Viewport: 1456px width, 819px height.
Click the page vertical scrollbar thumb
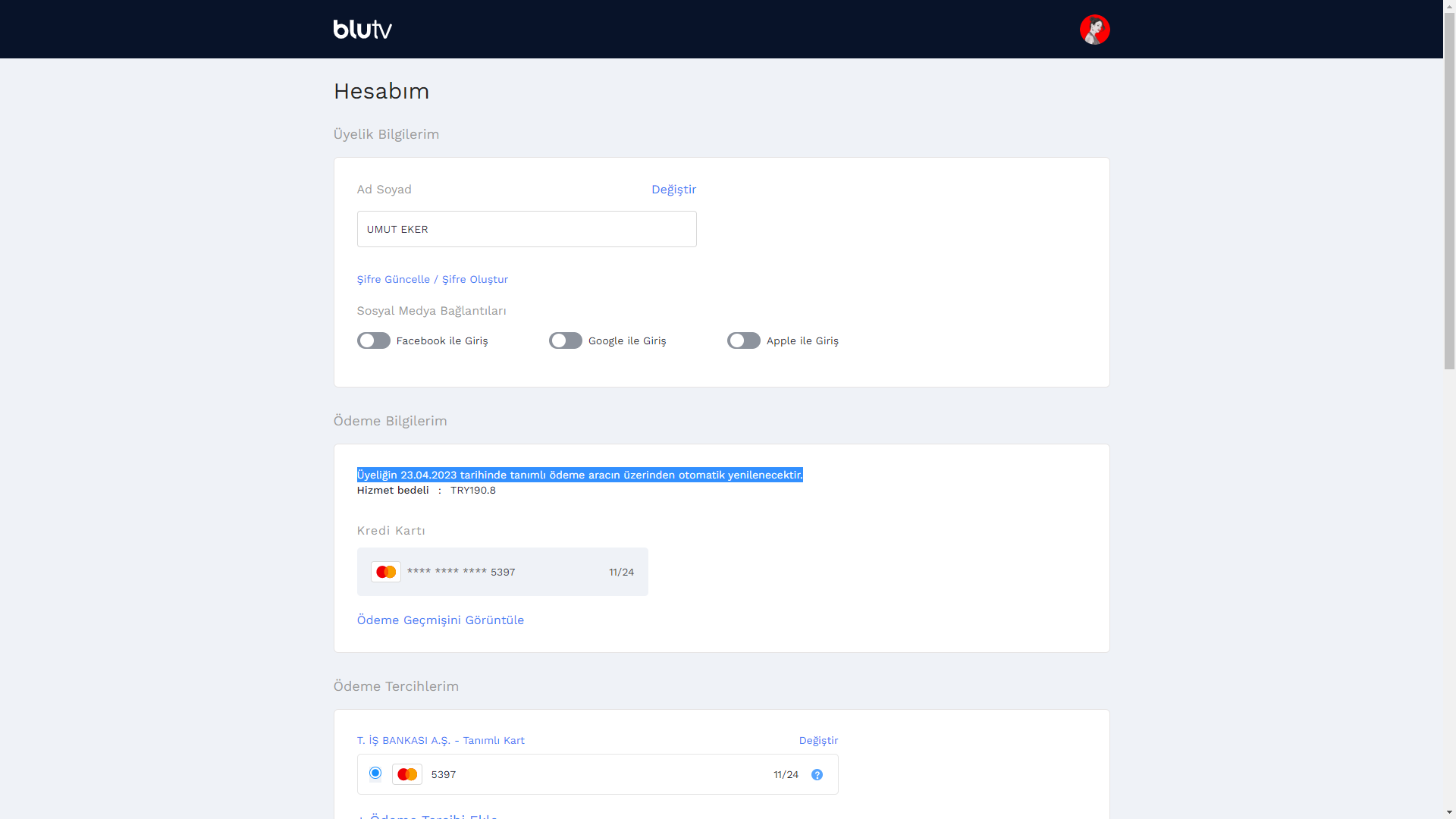pos(1449,191)
